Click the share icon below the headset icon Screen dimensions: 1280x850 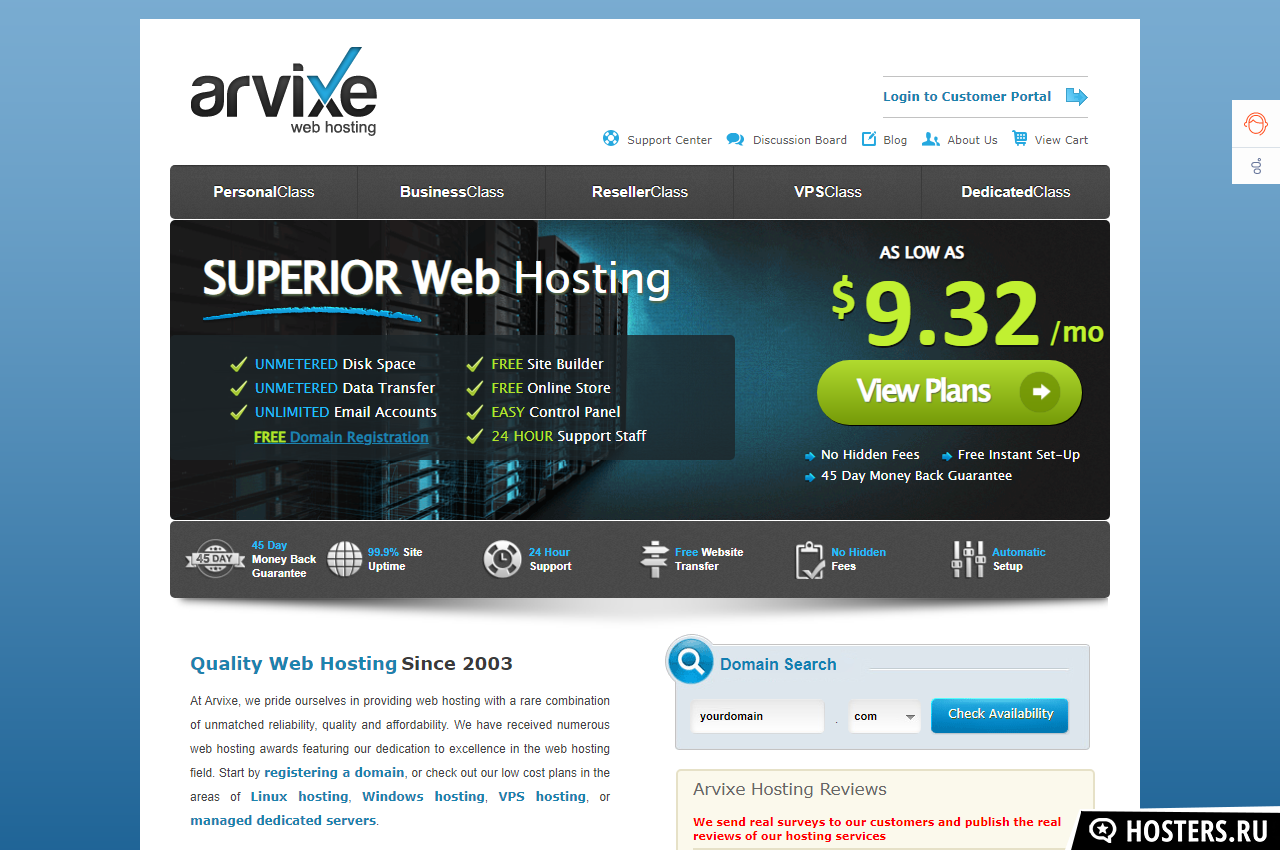click(1256, 165)
